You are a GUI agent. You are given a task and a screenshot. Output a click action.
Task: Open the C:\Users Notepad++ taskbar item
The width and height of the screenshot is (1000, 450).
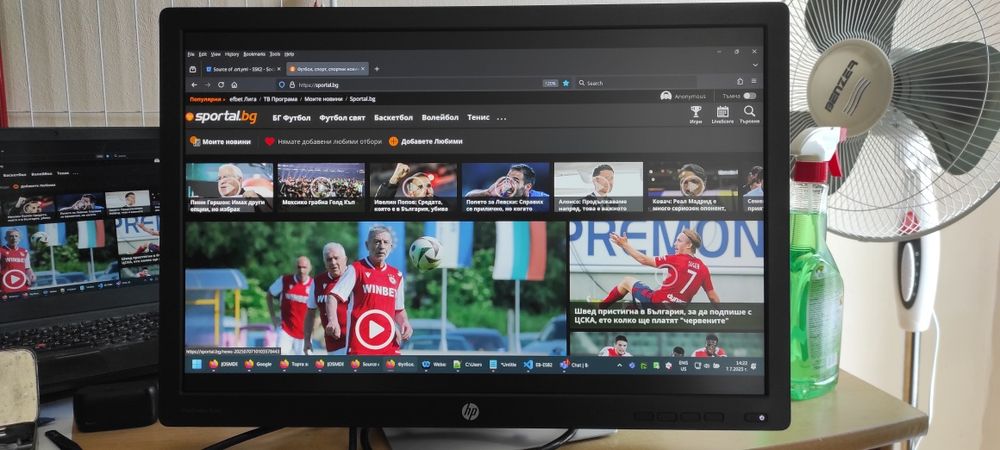tap(467, 365)
